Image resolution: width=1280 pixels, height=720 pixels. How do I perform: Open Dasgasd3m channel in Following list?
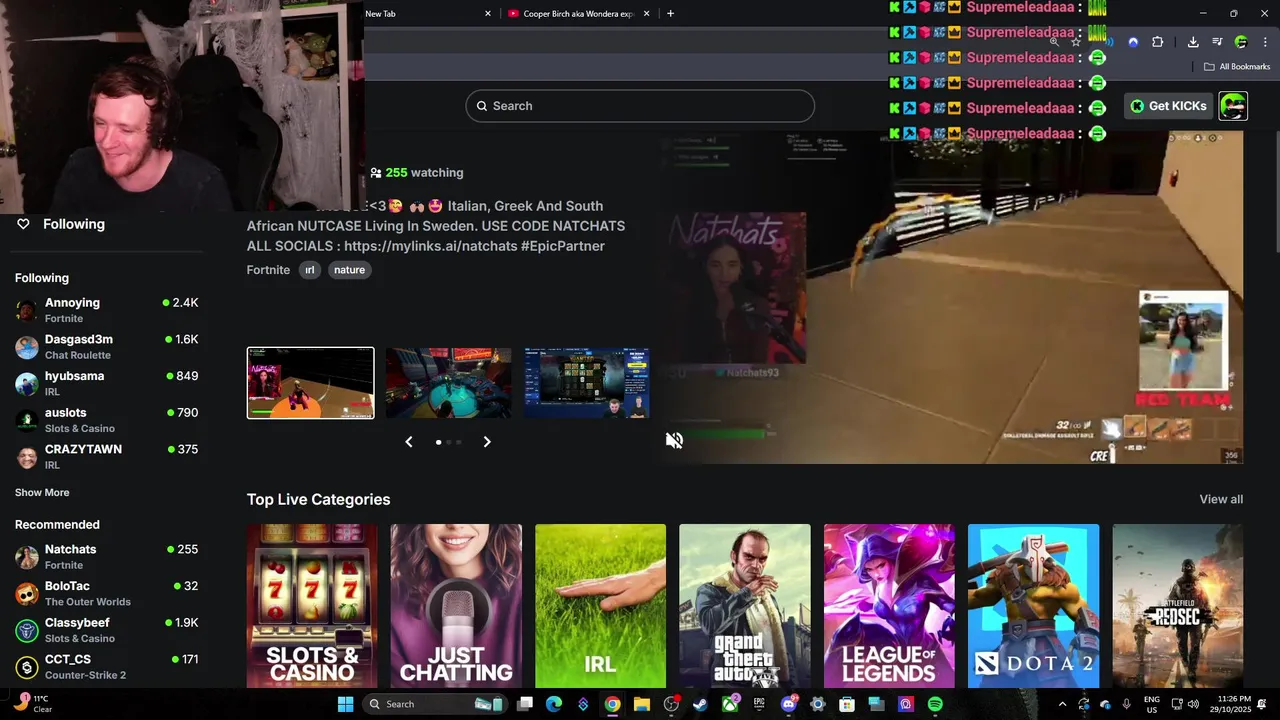(x=106, y=347)
